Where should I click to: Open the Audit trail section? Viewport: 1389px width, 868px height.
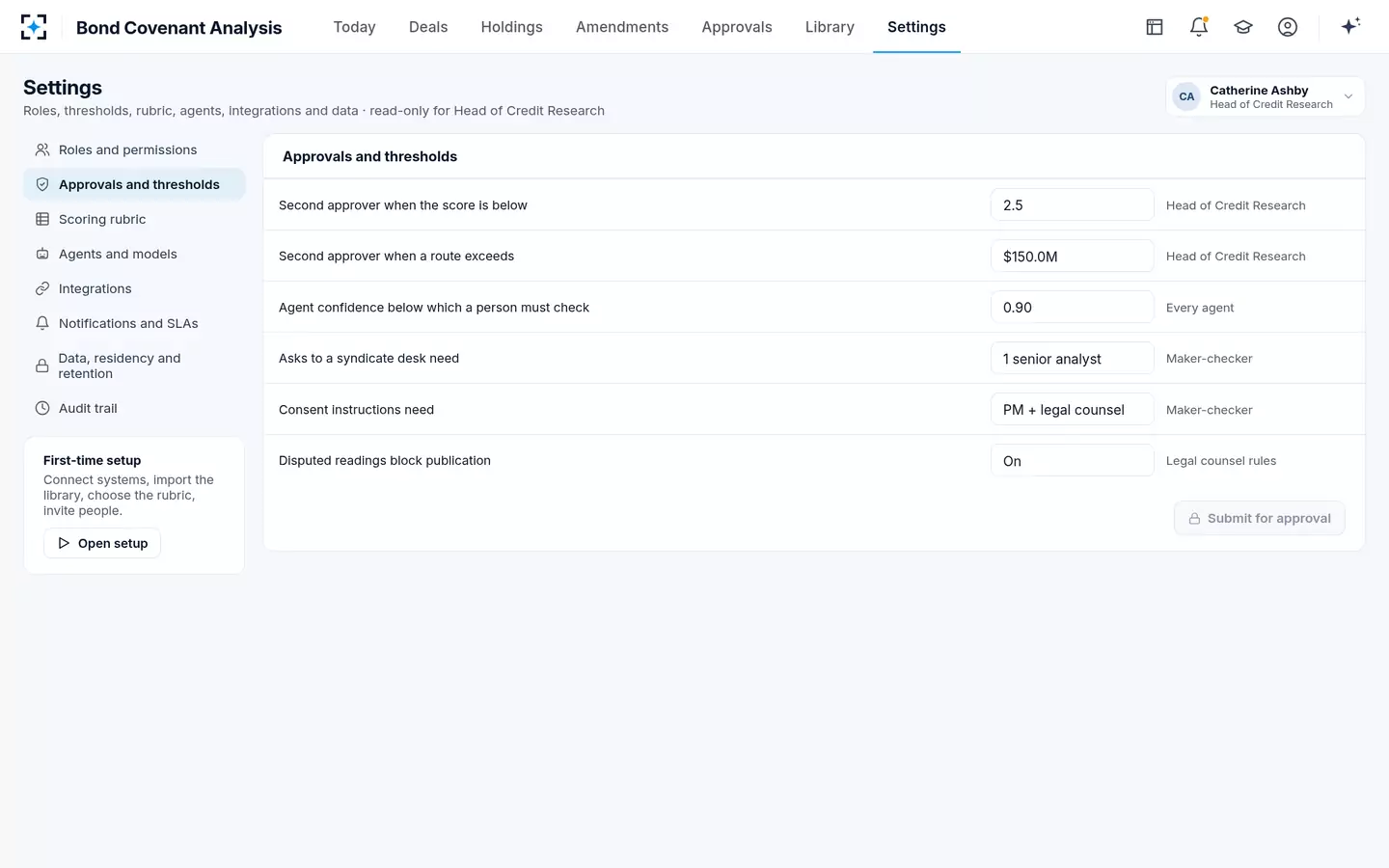134,408
